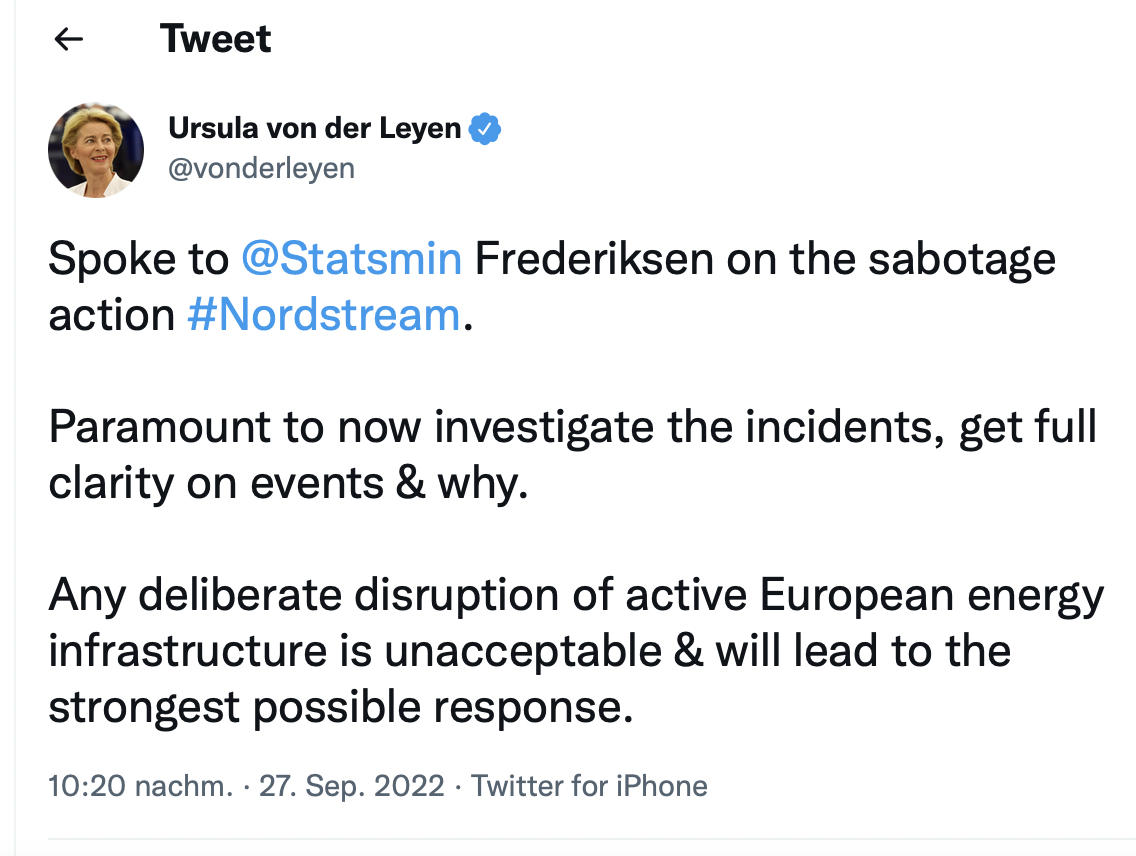
Task: Click the @vonderleyen handle
Action: tap(261, 168)
